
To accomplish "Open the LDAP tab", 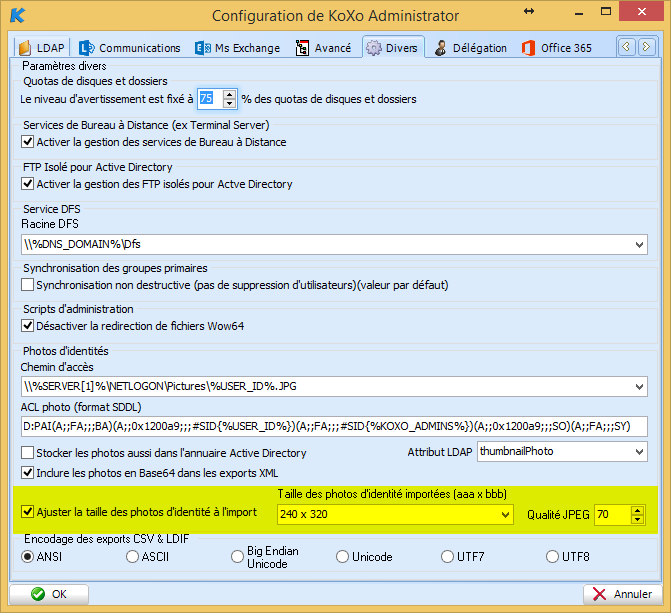I will coord(42,48).
